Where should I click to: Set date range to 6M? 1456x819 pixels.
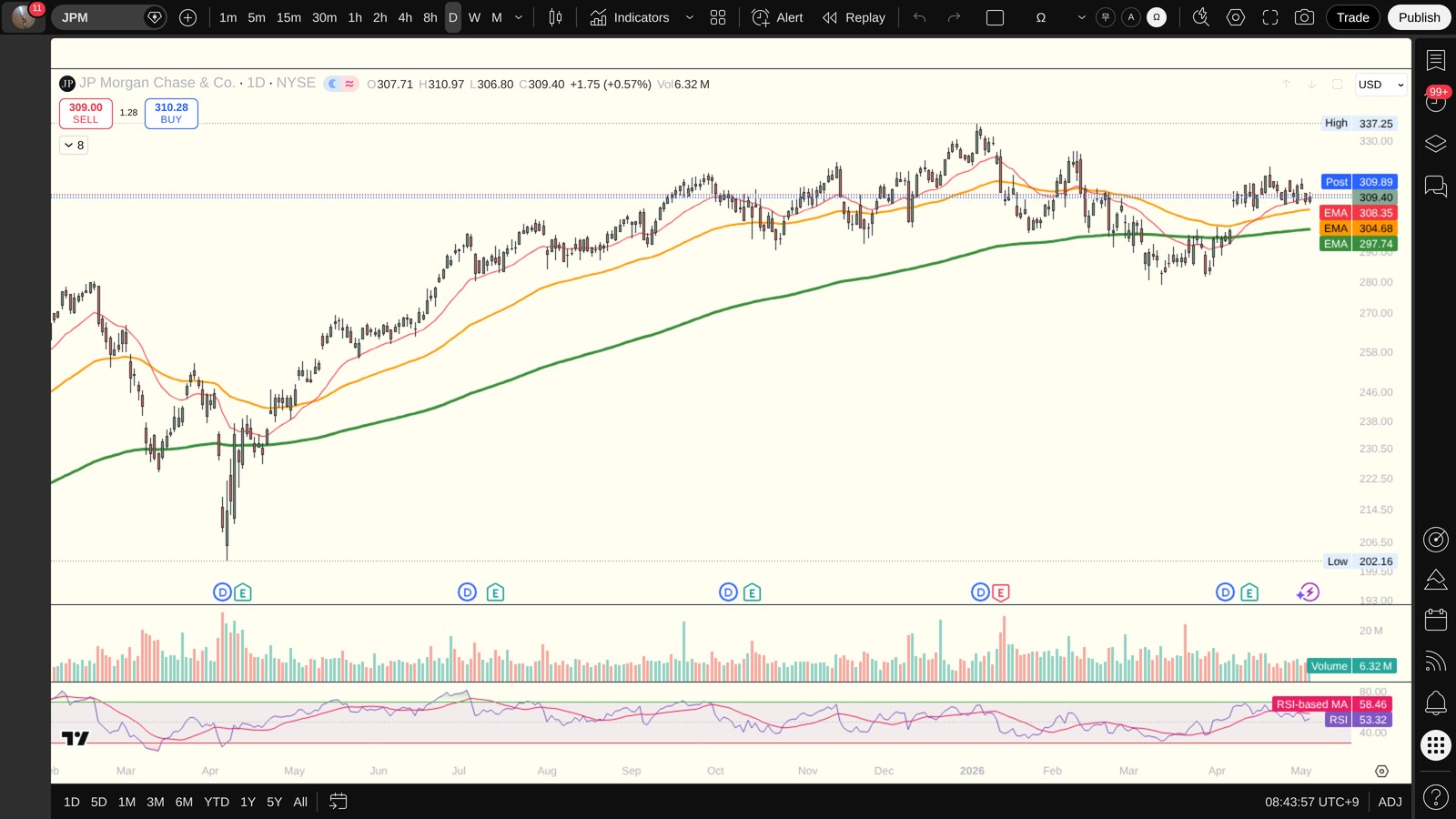point(184,802)
